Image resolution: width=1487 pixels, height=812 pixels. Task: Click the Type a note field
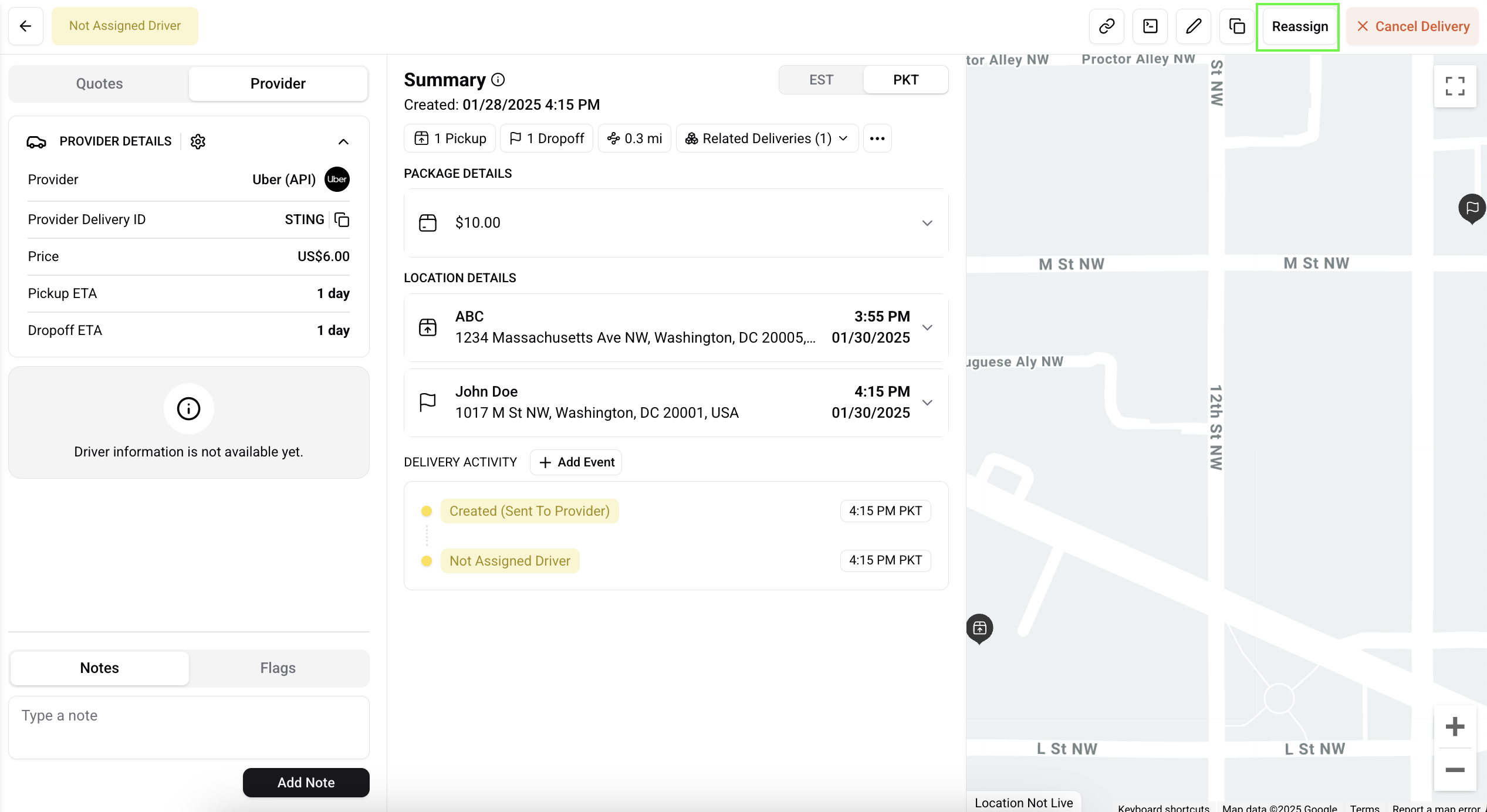(188, 727)
